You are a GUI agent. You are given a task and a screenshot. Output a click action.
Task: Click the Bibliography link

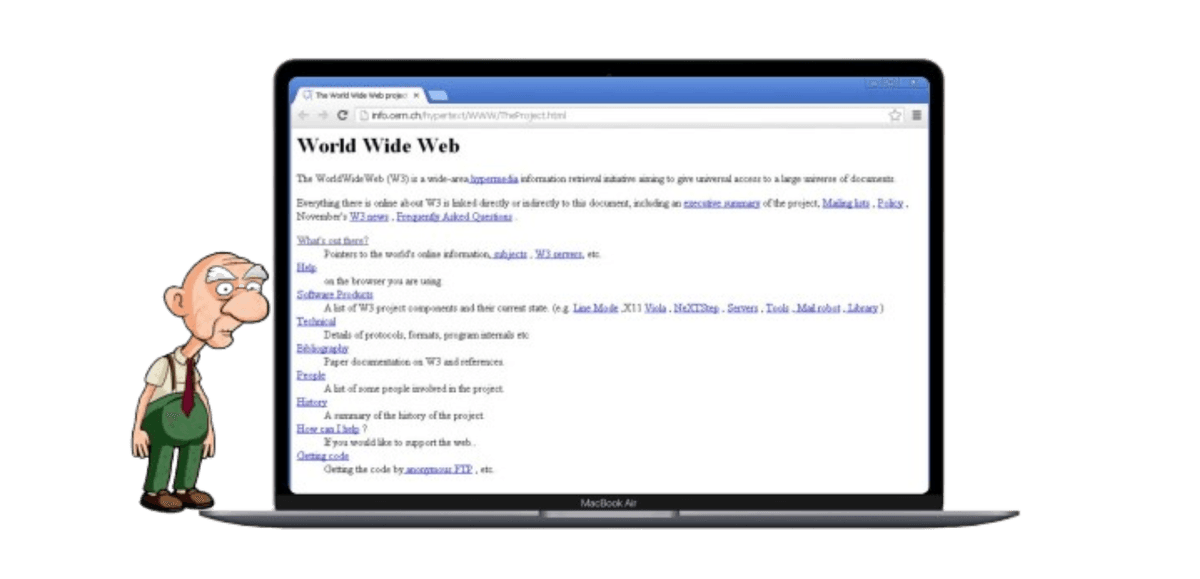(x=322, y=349)
